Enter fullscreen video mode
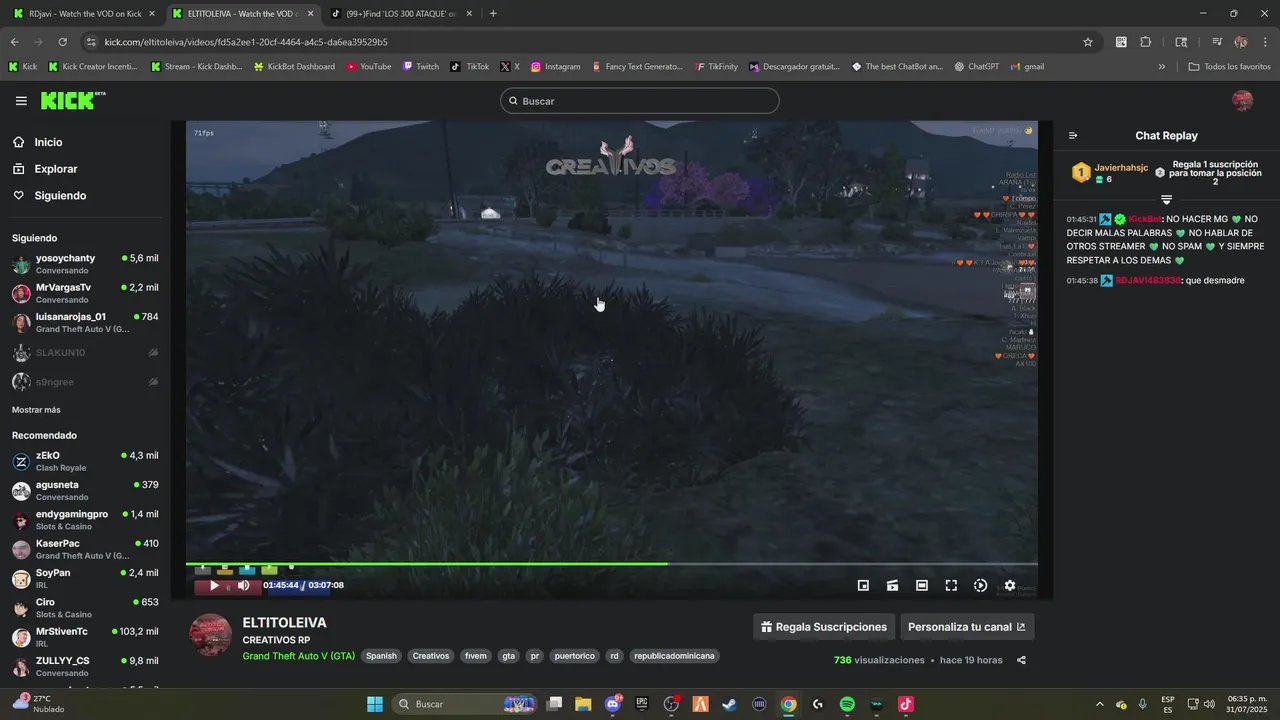The height and width of the screenshot is (720, 1280). tap(951, 585)
